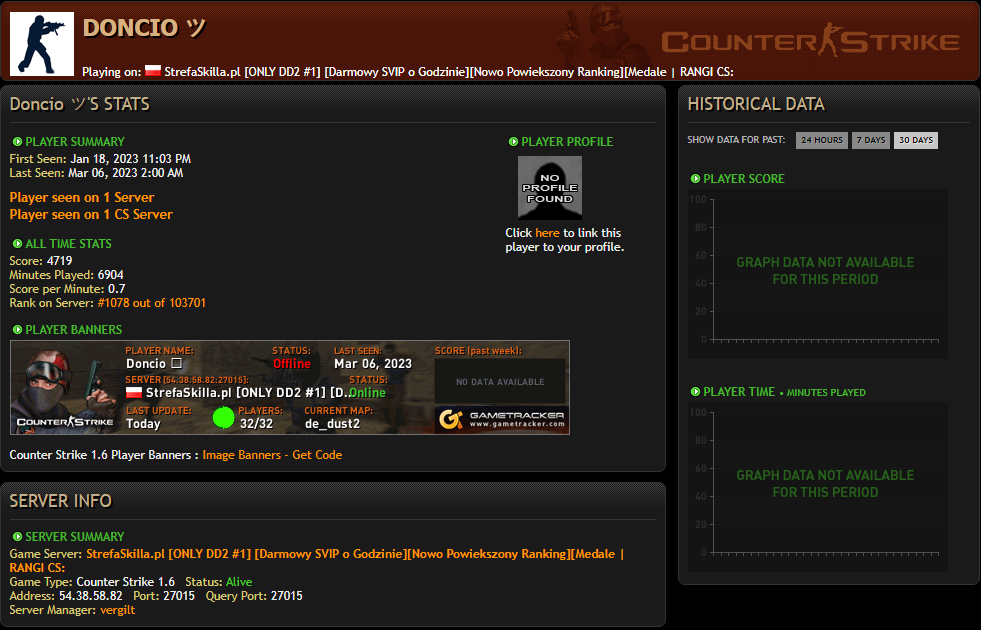The height and width of the screenshot is (630, 981).
Task: Click the game type 'Counter Strike 1.6'
Action: 126,582
